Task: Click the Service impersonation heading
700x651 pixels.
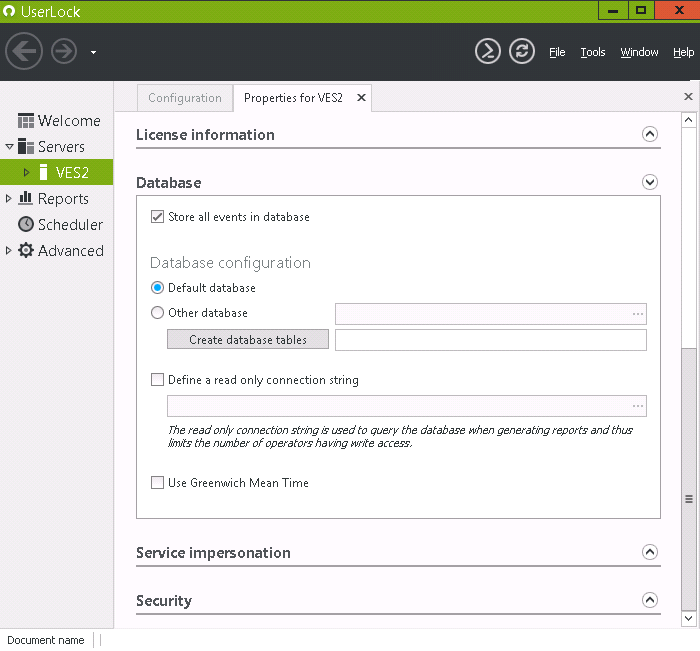Action: point(213,553)
